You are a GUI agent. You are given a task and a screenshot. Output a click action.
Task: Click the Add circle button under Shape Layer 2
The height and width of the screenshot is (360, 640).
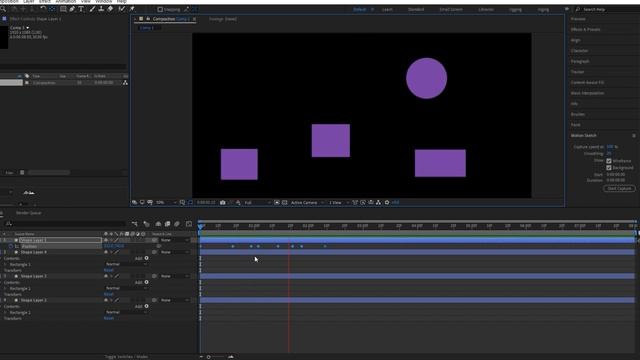[x=147, y=307]
